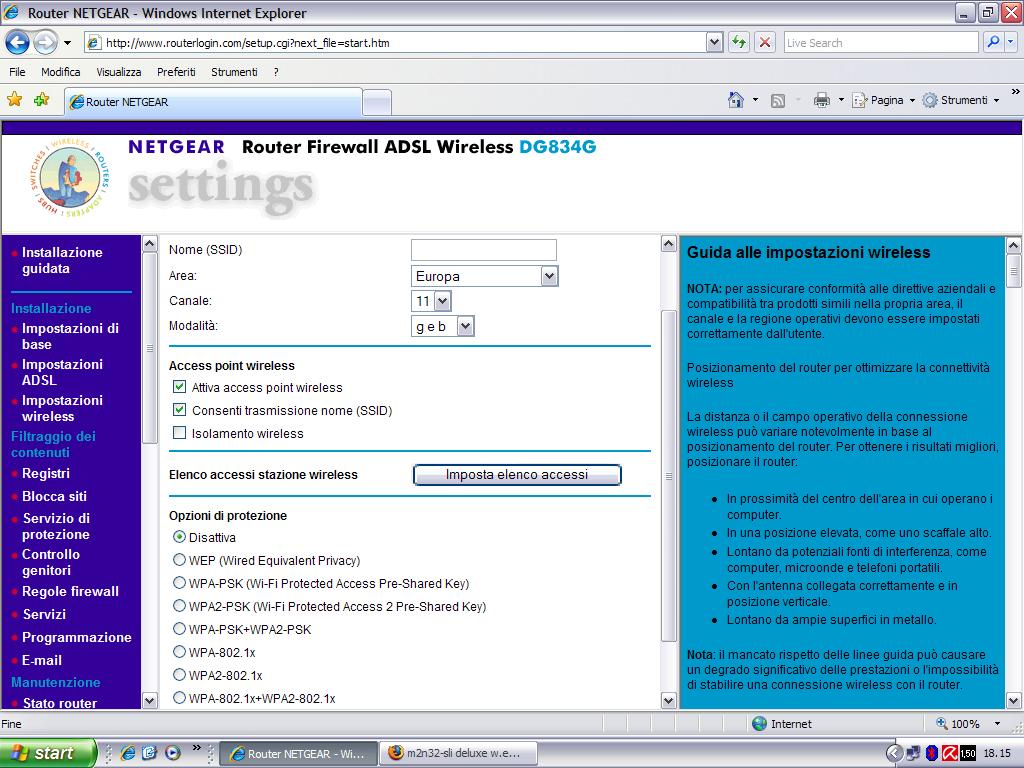Expand hidden system tray icons arrow
1024x768 pixels.
point(895,753)
